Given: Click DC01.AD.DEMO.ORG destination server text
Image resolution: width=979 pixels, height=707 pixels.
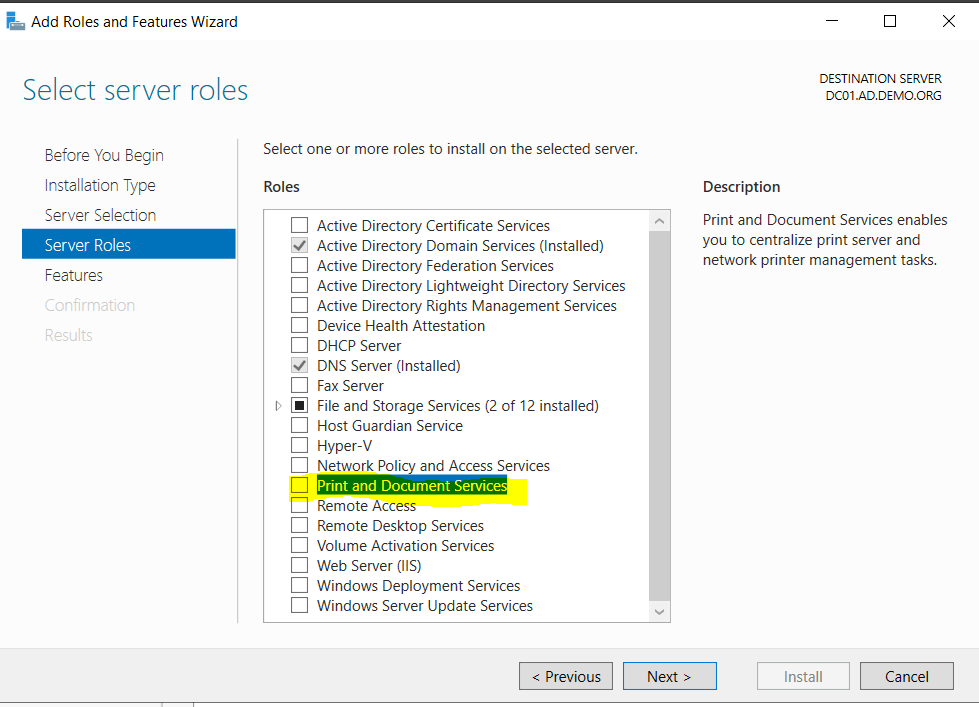Looking at the screenshot, I should [x=883, y=96].
